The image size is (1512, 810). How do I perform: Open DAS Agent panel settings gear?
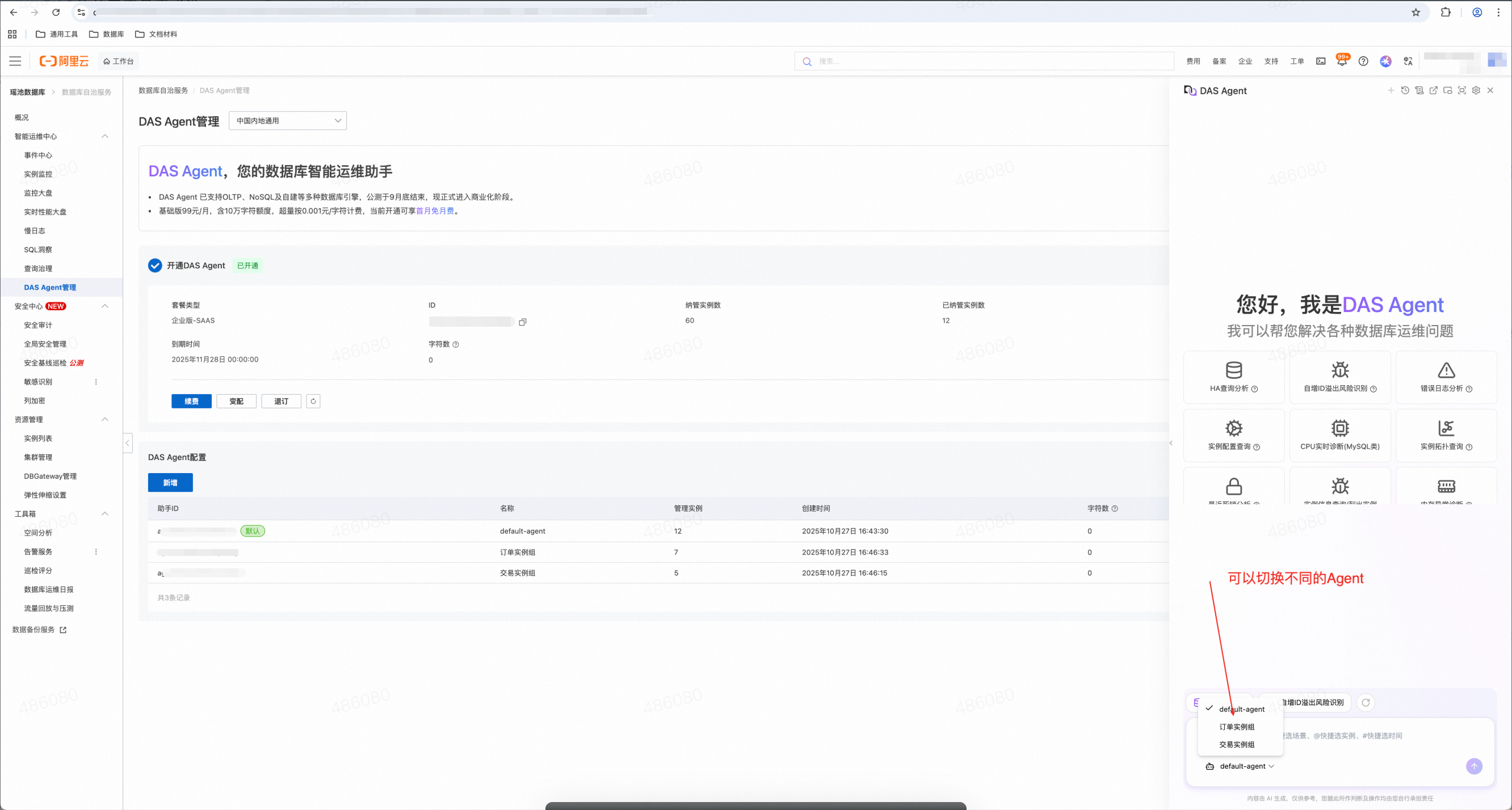1476,90
